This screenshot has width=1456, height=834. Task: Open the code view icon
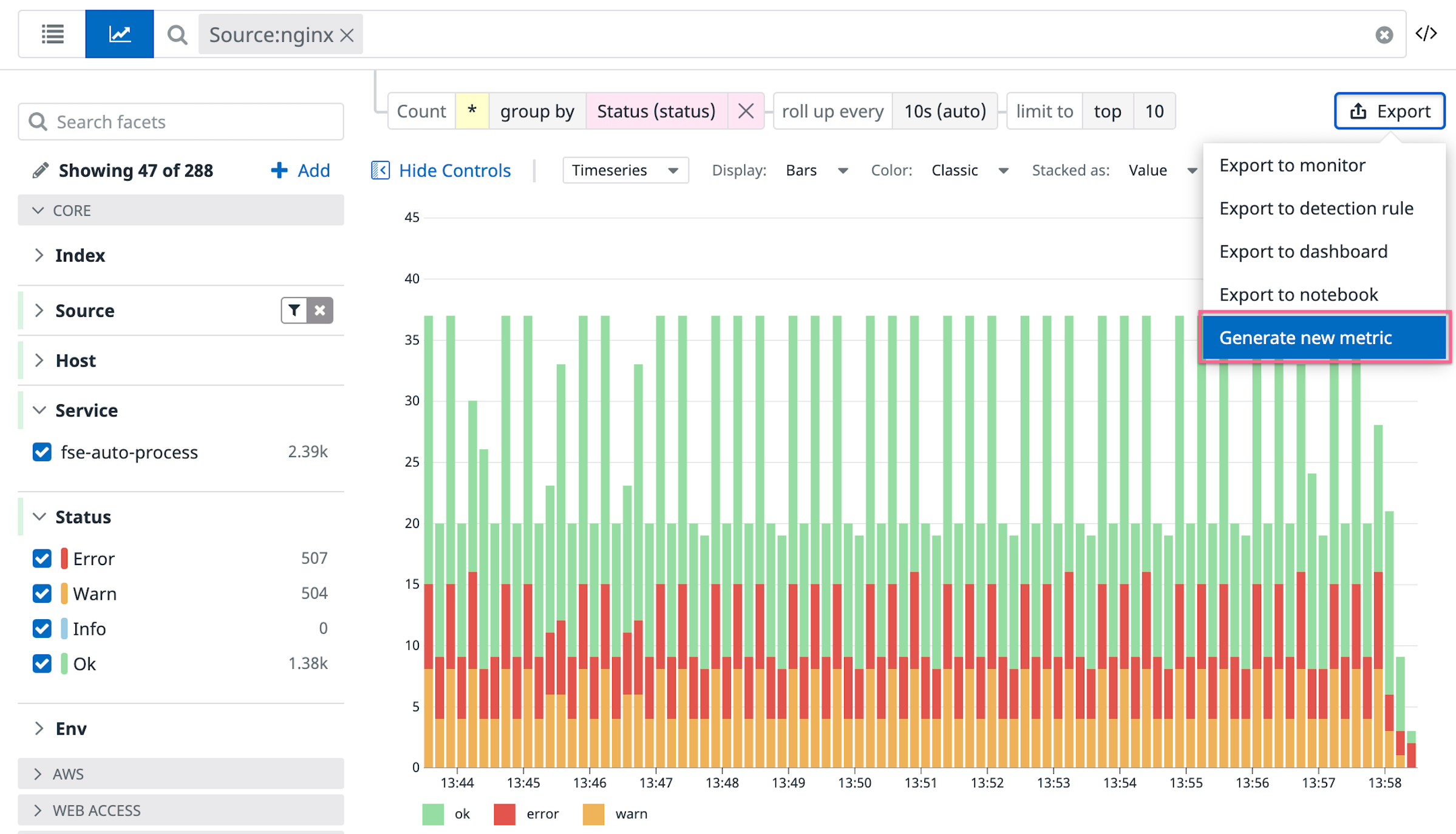(x=1426, y=34)
